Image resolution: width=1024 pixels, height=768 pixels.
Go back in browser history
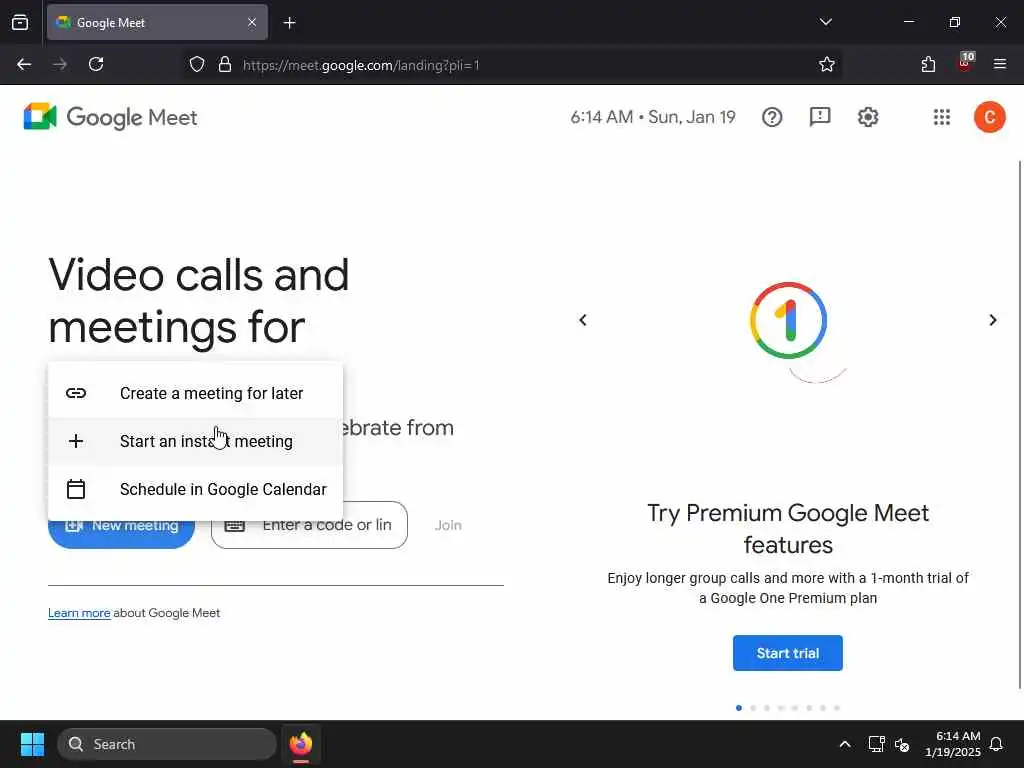coord(24,65)
